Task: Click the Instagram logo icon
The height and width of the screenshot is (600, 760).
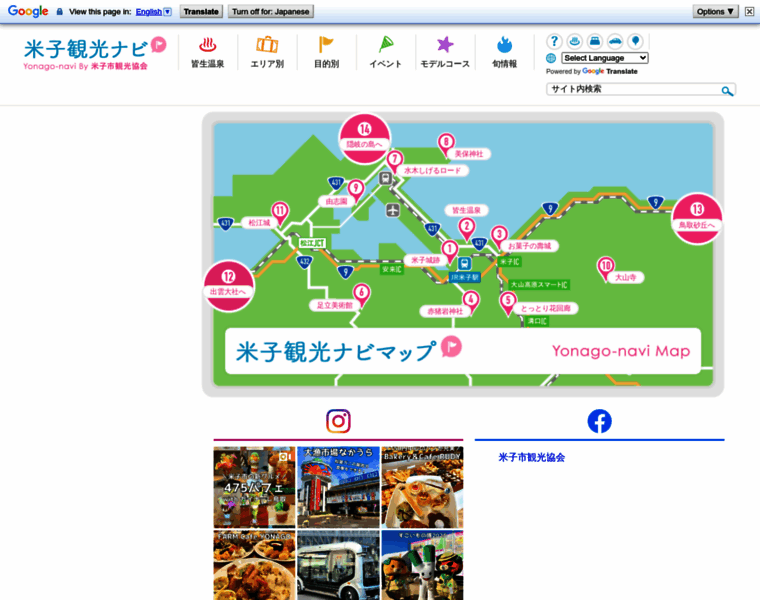Action: click(338, 421)
